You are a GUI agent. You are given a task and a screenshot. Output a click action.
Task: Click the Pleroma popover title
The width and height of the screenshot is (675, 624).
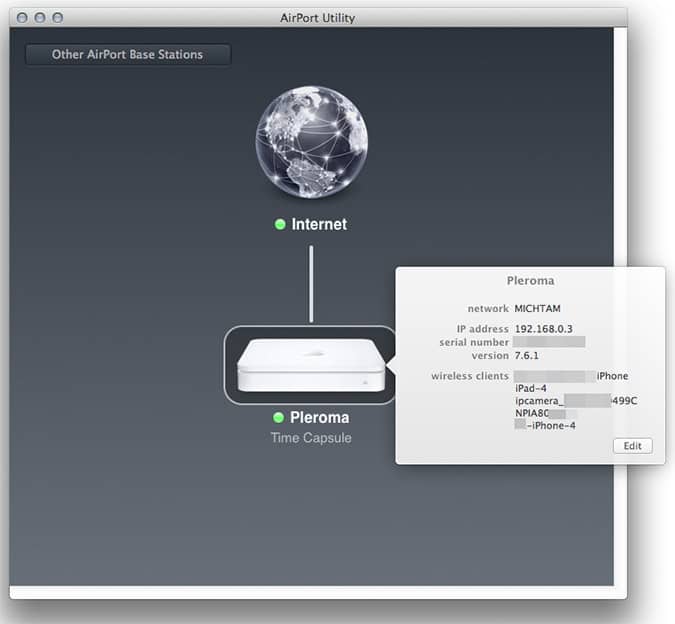(530, 281)
